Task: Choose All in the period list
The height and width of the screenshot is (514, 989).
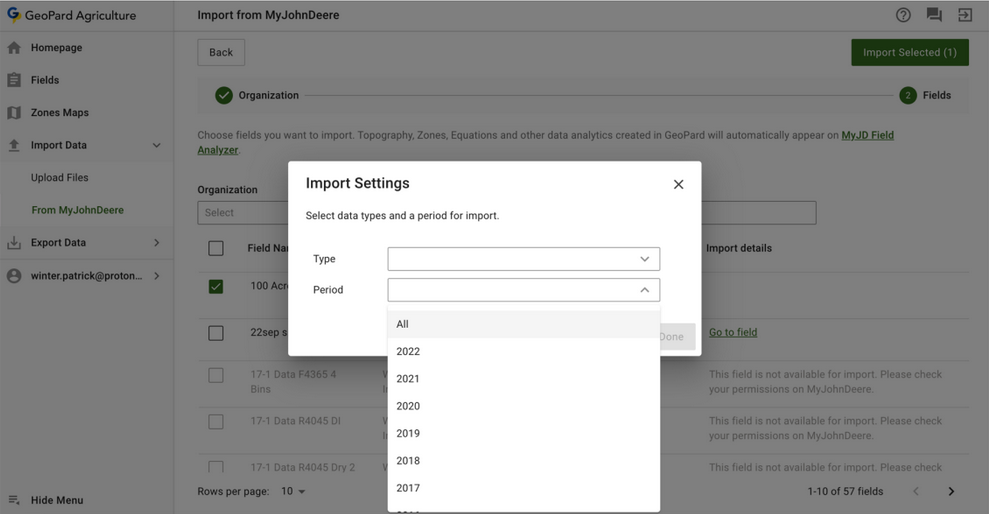Action: [x=402, y=324]
